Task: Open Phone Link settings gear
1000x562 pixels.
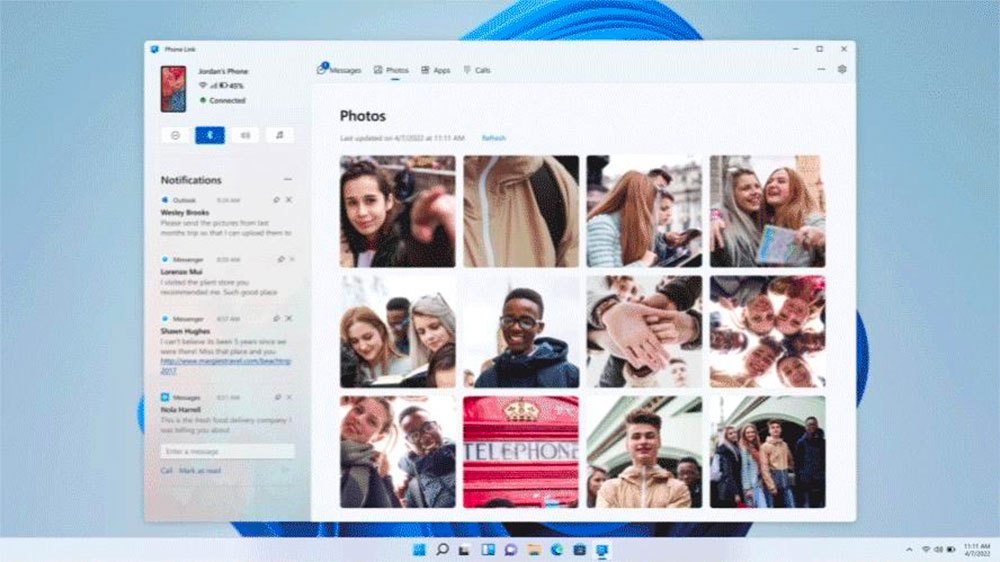Action: click(842, 70)
